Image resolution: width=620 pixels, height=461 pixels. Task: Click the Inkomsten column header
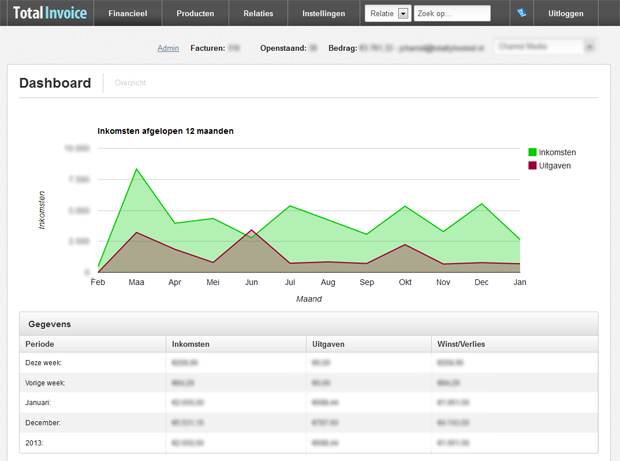(x=236, y=344)
